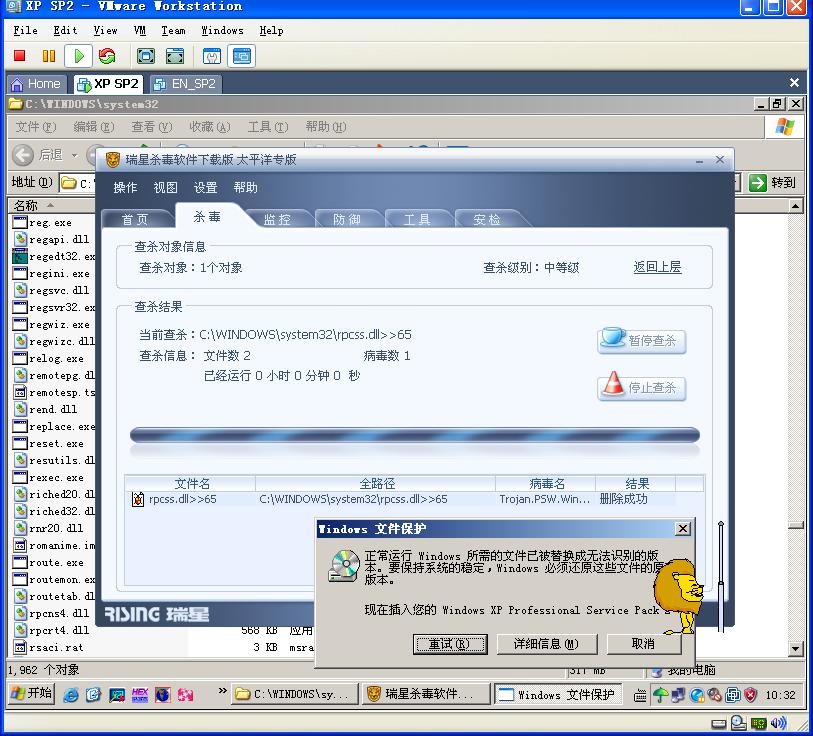Open the Rising 设置 menu
813x736 pixels.
[205, 187]
